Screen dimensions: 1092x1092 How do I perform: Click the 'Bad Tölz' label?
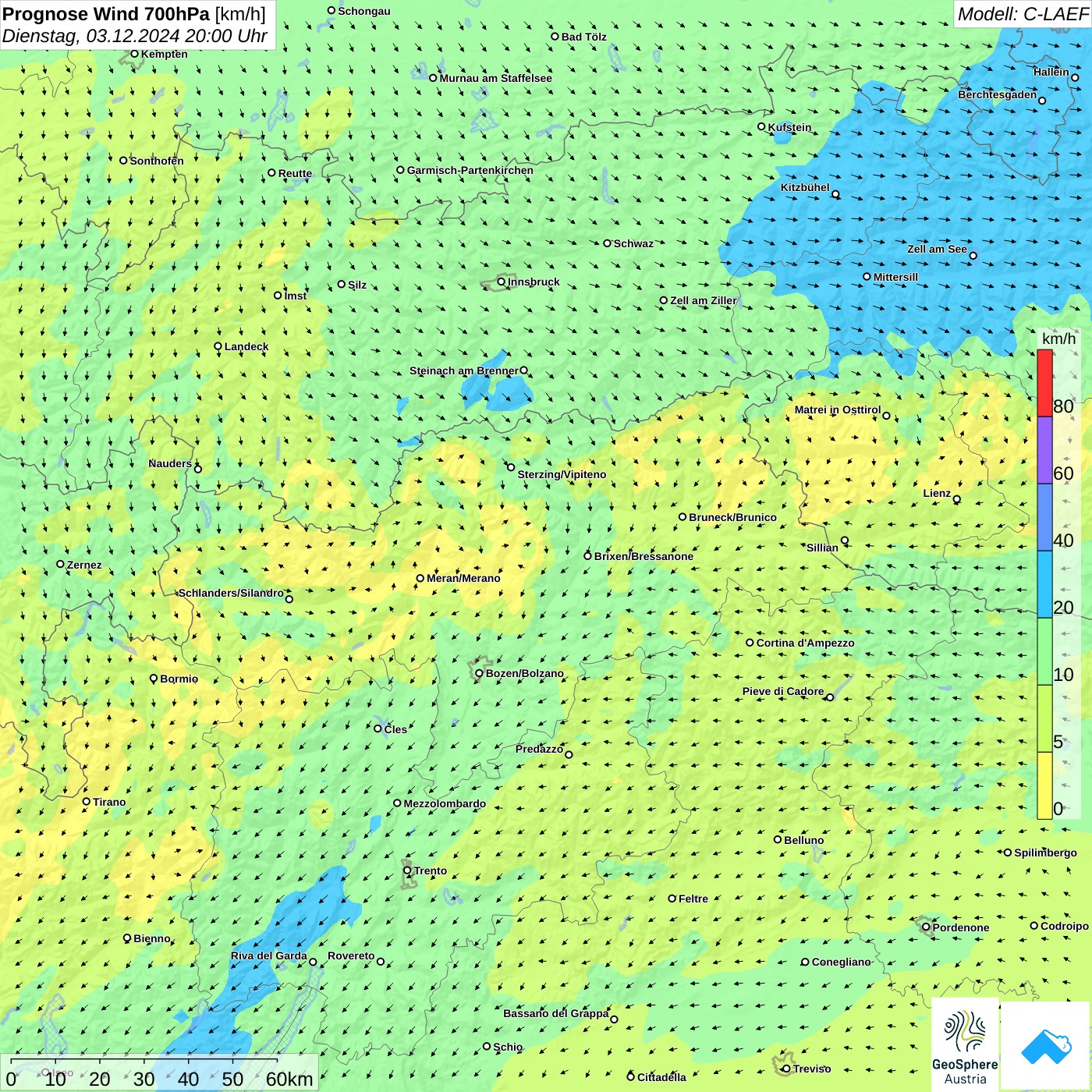(584, 37)
